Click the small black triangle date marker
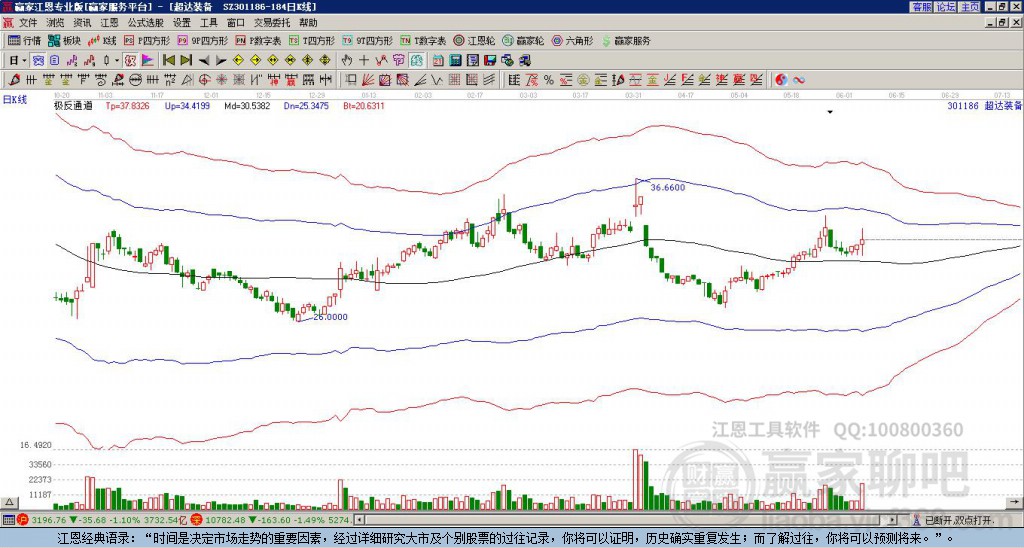 (830, 112)
